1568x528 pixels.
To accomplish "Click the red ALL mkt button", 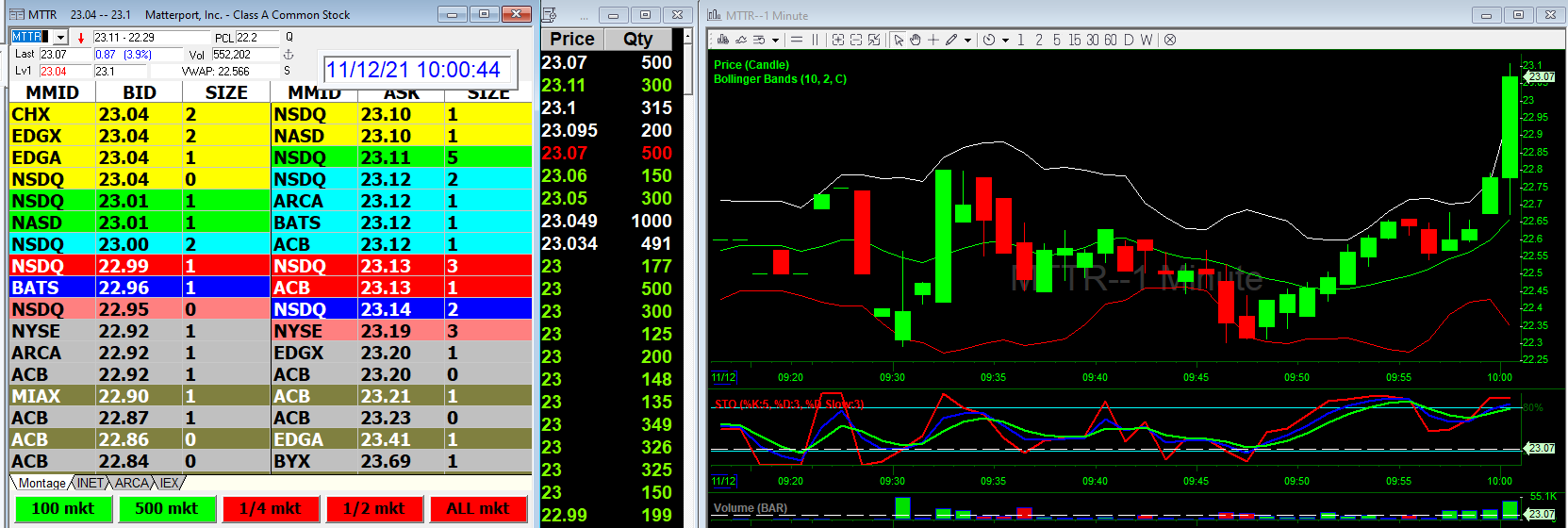I will pyautogui.click(x=478, y=509).
